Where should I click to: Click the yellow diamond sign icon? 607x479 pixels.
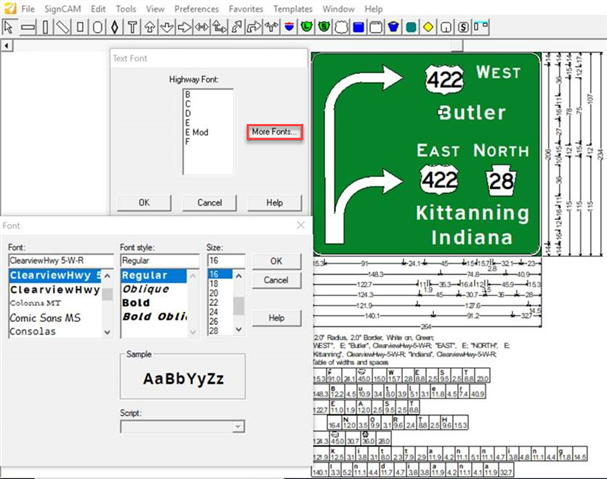[427, 26]
